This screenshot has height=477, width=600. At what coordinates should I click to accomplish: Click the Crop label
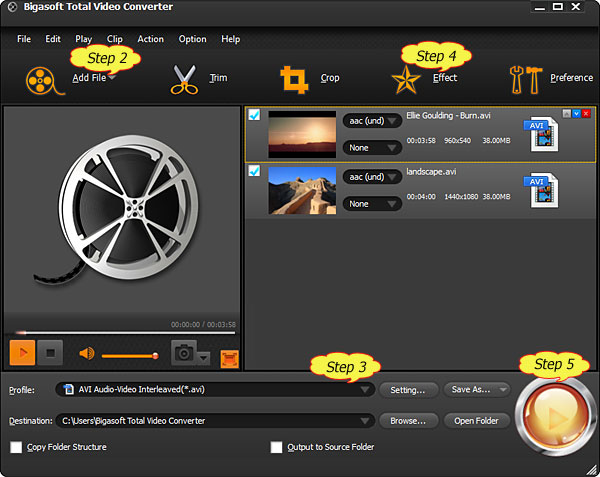tap(330, 78)
